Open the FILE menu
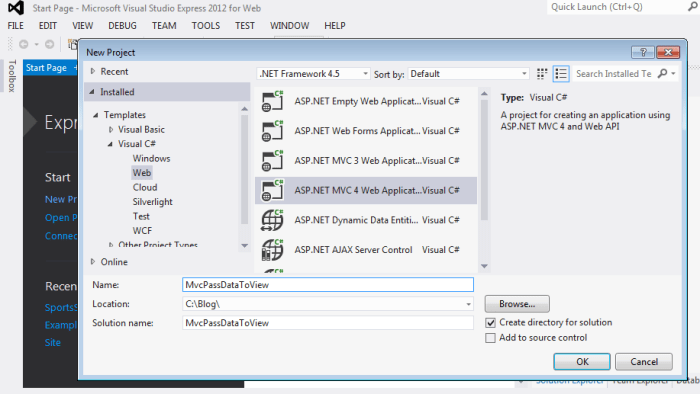 (16, 25)
